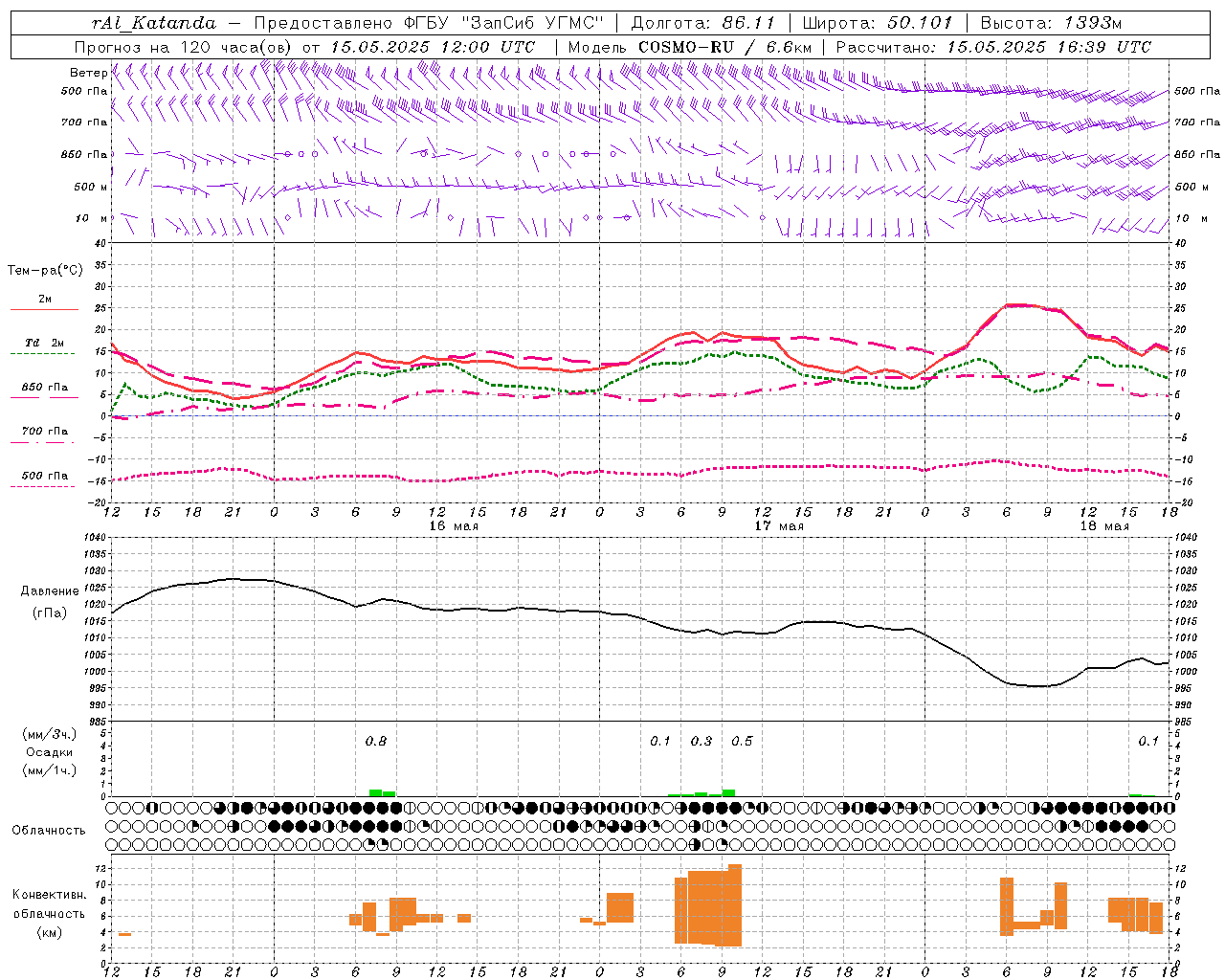The height and width of the screenshot is (980, 1225).
Task: Click the forecast start time 15.05.2025 12:00 UTC
Action: (433, 47)
